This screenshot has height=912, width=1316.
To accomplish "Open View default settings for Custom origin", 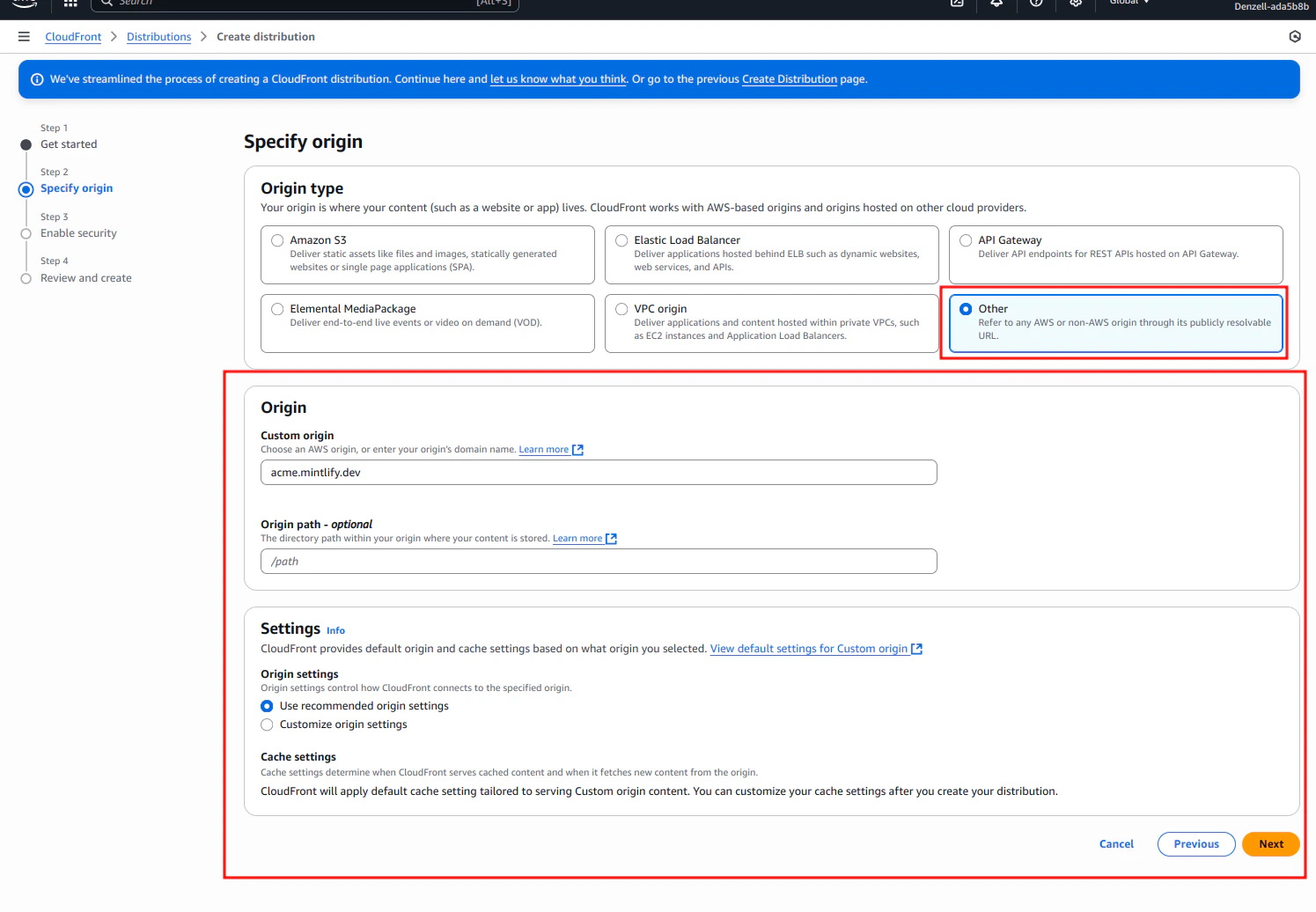I will pos(809,648).
